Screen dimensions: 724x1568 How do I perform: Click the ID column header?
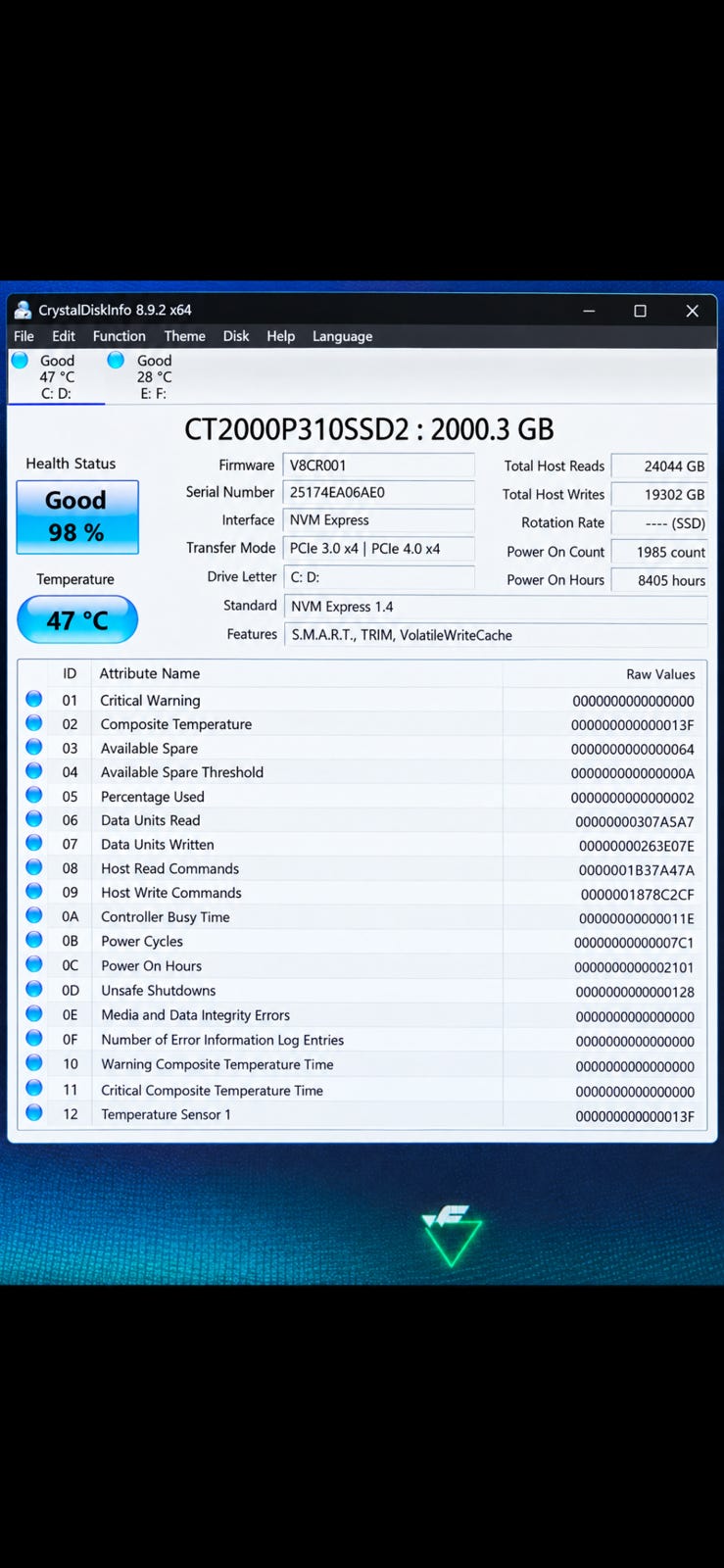pos(70,673)
